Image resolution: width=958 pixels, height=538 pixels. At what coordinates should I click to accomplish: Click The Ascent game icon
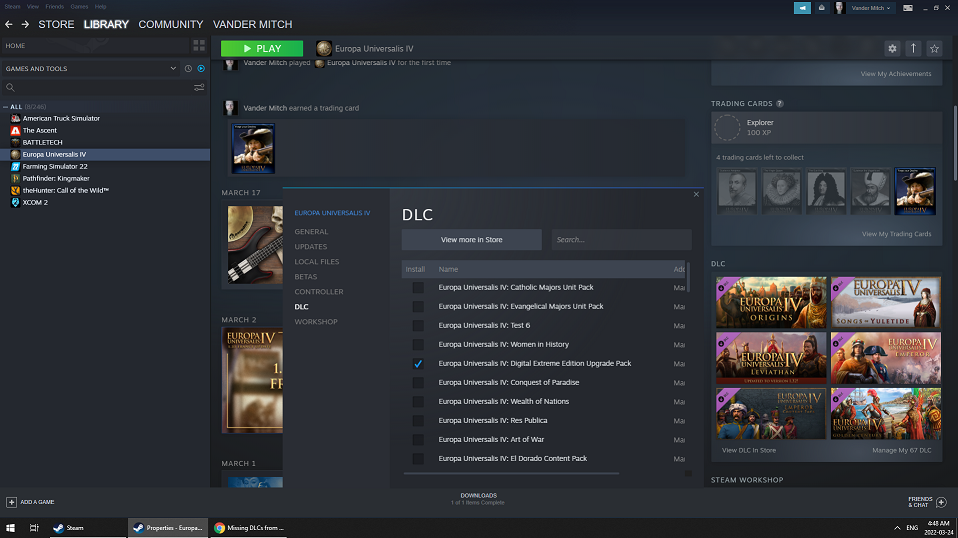(x=15, y=130)
